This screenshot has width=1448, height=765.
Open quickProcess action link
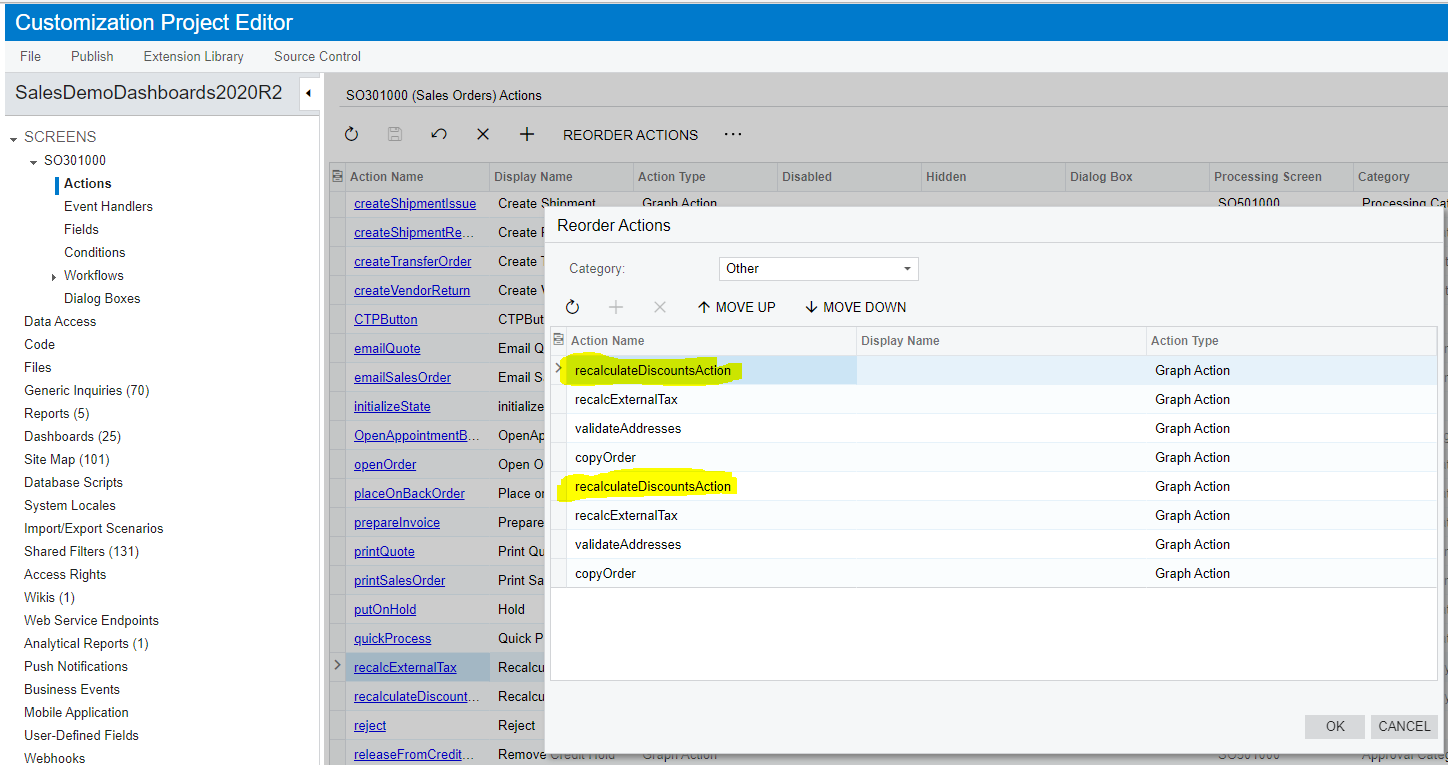click(x=392, y=638)
